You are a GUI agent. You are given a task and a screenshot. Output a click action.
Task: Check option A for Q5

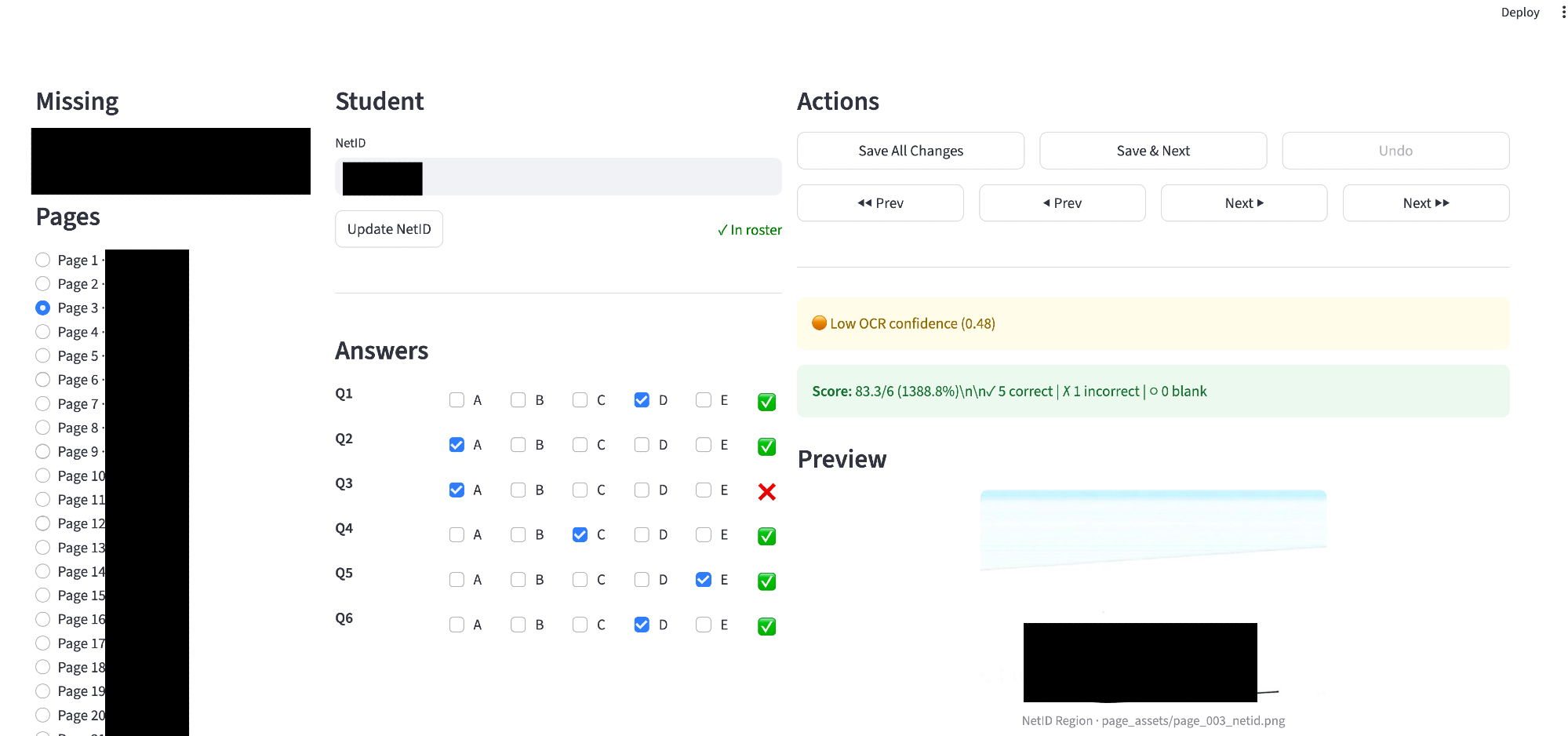click(x=457, y=580)
